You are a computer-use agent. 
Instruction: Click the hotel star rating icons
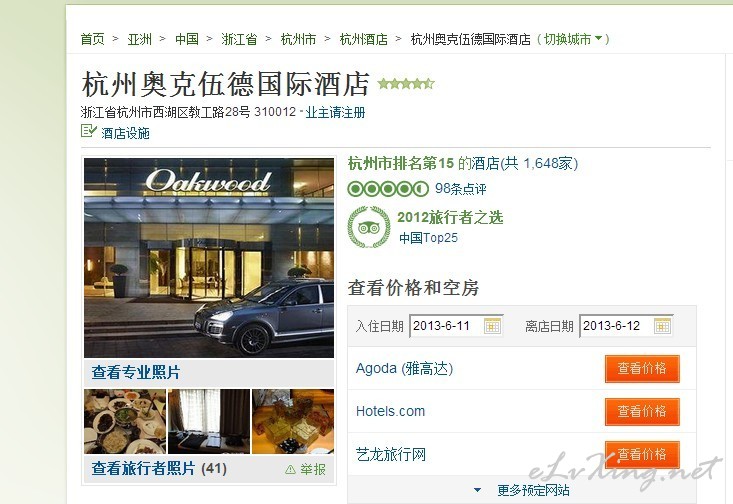[406, 84]
